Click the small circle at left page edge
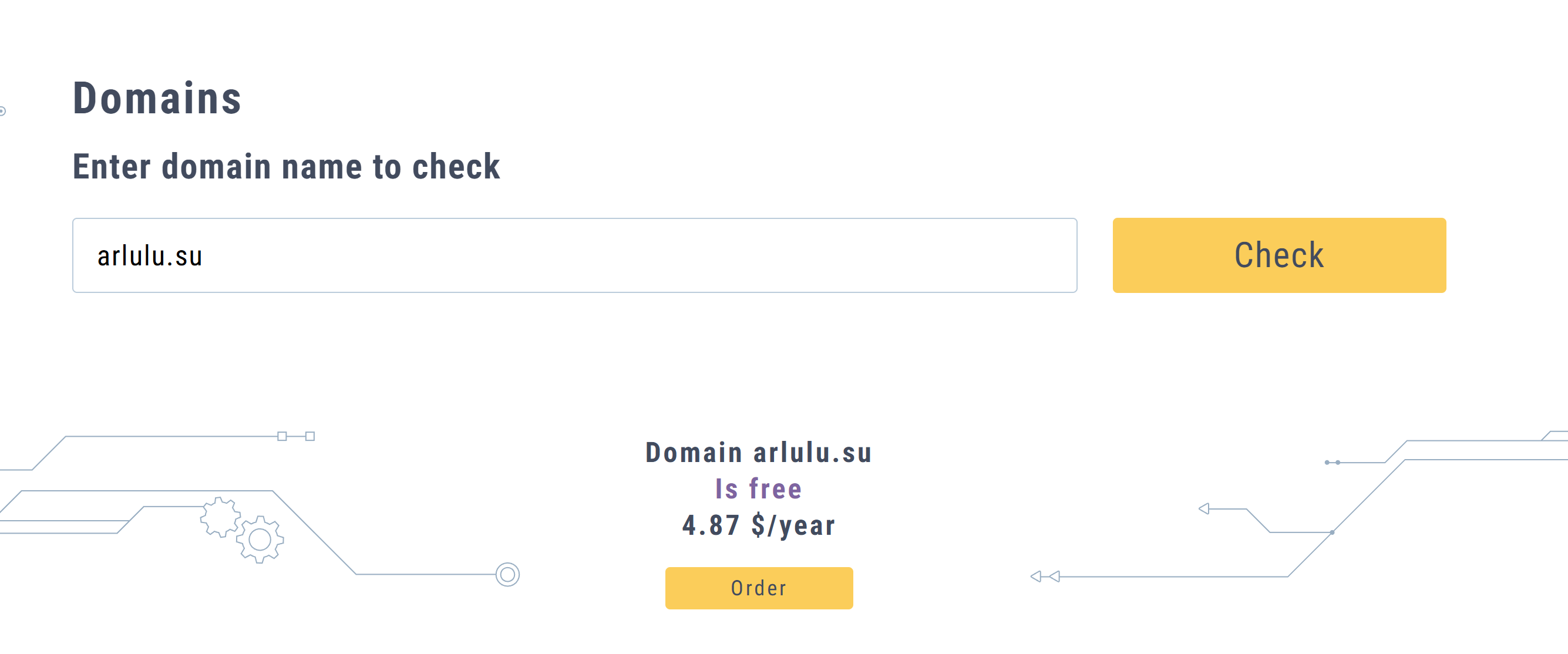Screen dimensions: 1568x654 tap(2, 111)
